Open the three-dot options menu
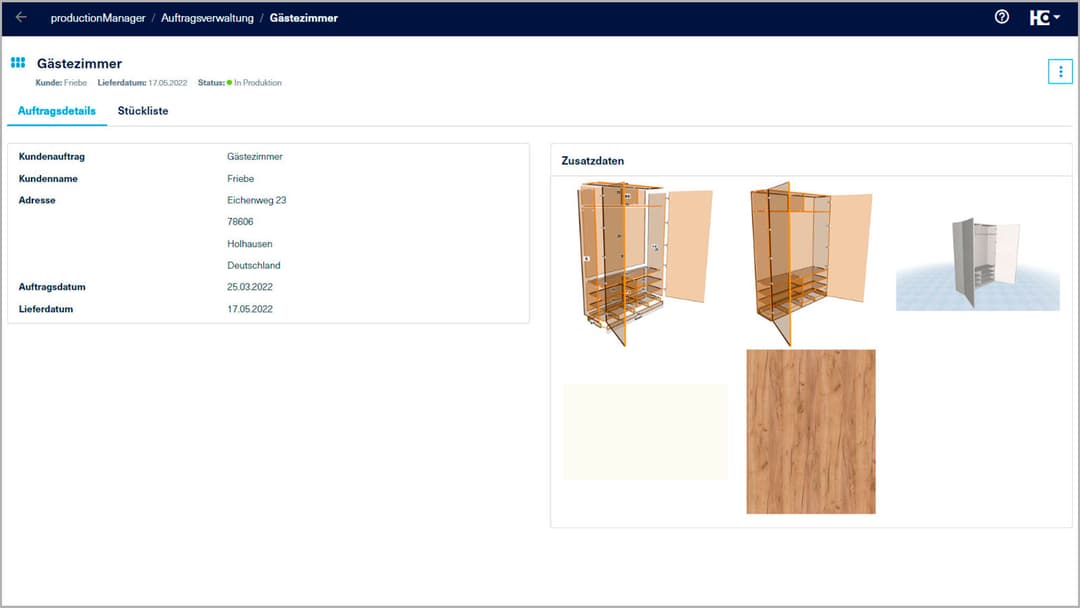Image resolution: width=1080 pixels, height=608 pixels. pos(1060,71)
